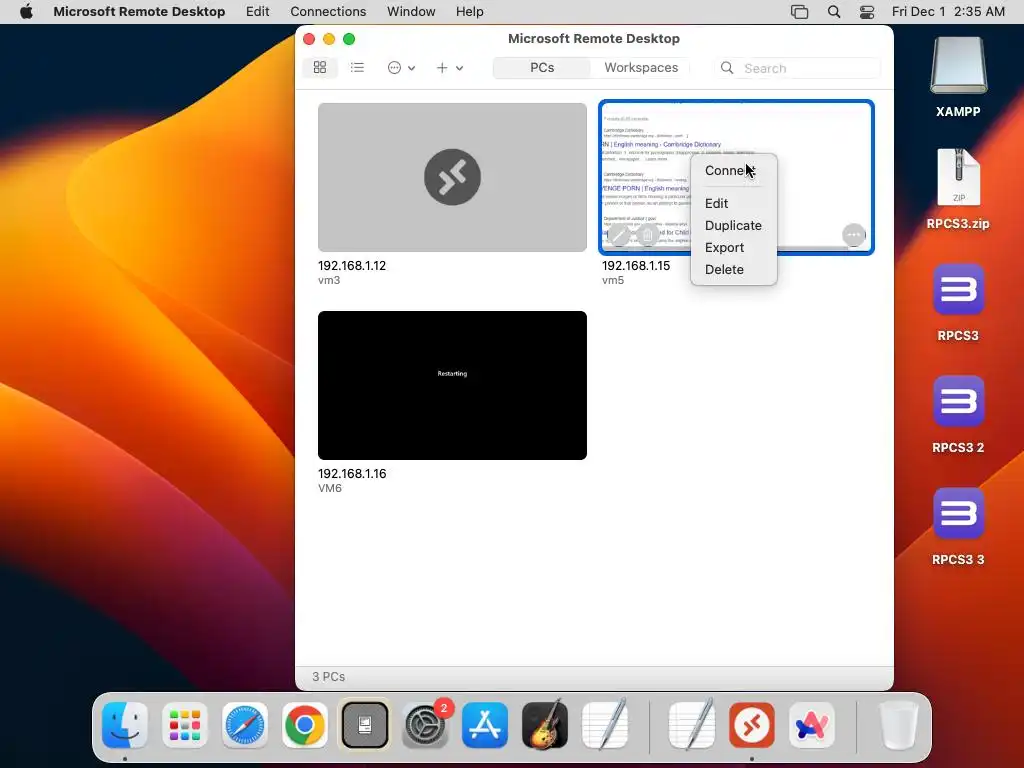Open Launchpad from the Dock
This screenshot has height=768, width=1024.
click(185, 725)
